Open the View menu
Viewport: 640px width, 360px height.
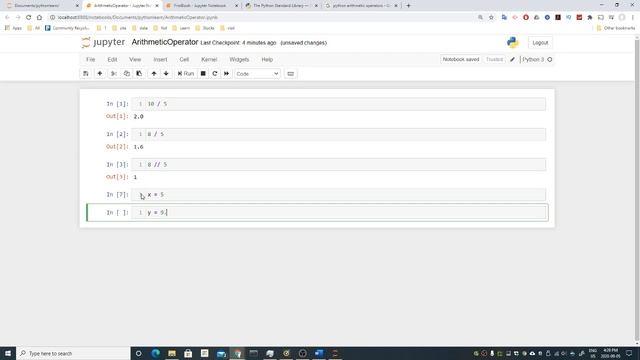(135, 60)
